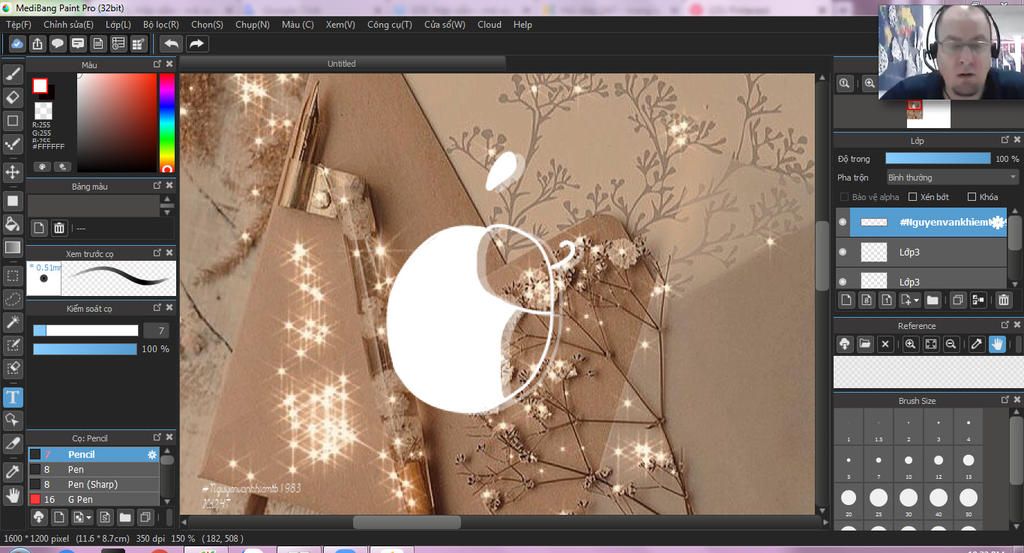Select the Eyedropper tool

click(x=12, y=471)
